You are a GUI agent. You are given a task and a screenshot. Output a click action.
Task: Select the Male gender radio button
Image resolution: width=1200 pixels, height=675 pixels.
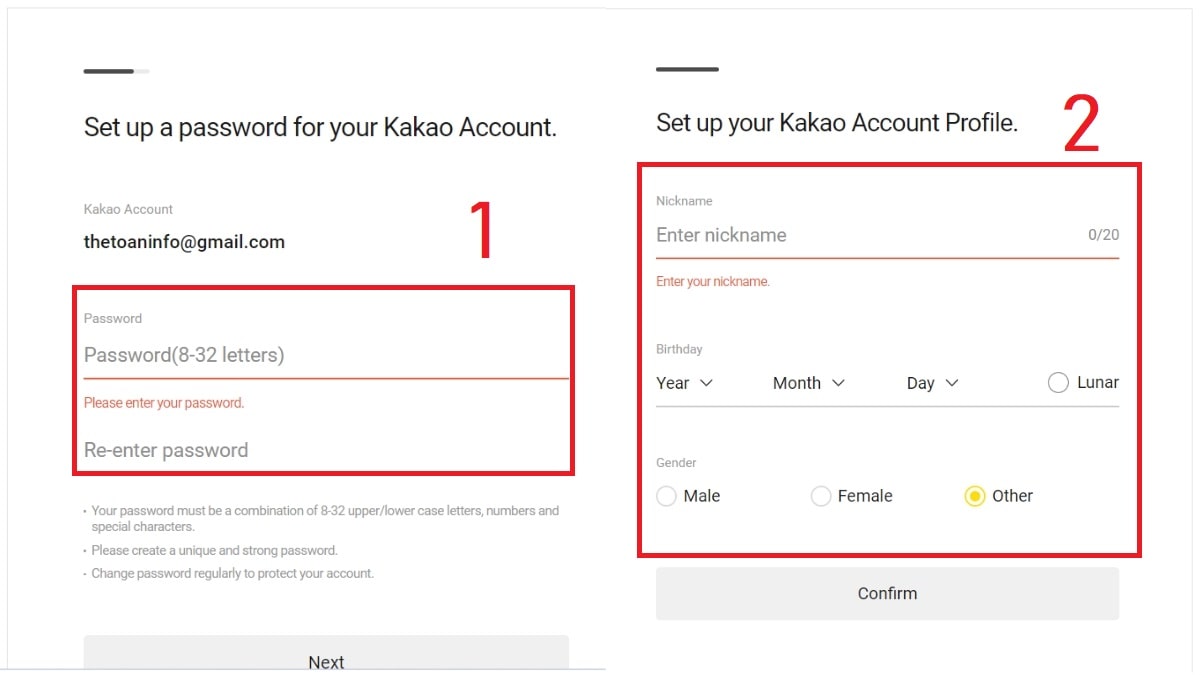667,496
